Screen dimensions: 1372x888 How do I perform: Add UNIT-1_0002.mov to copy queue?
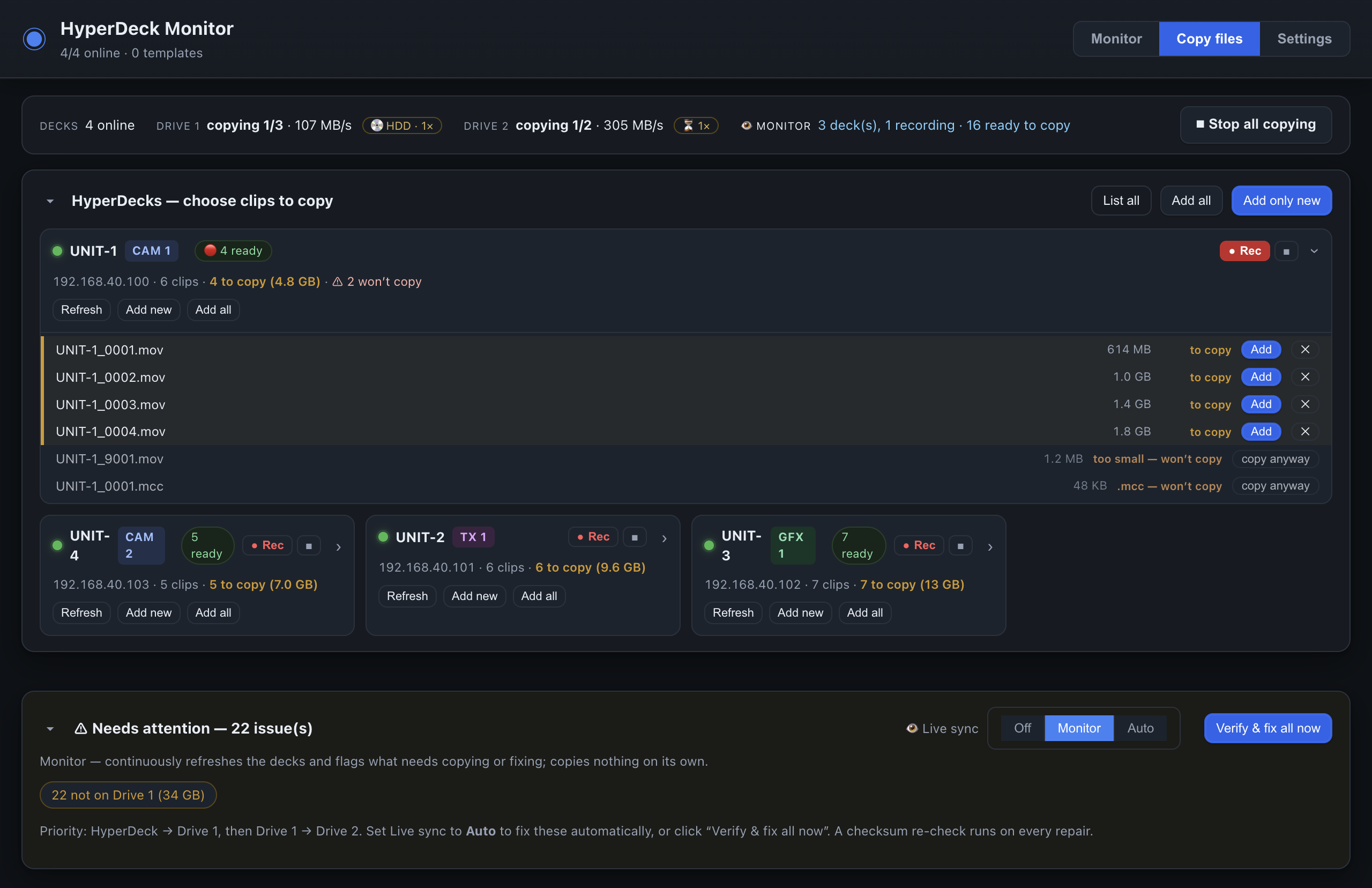click(x=1261, y=377)
